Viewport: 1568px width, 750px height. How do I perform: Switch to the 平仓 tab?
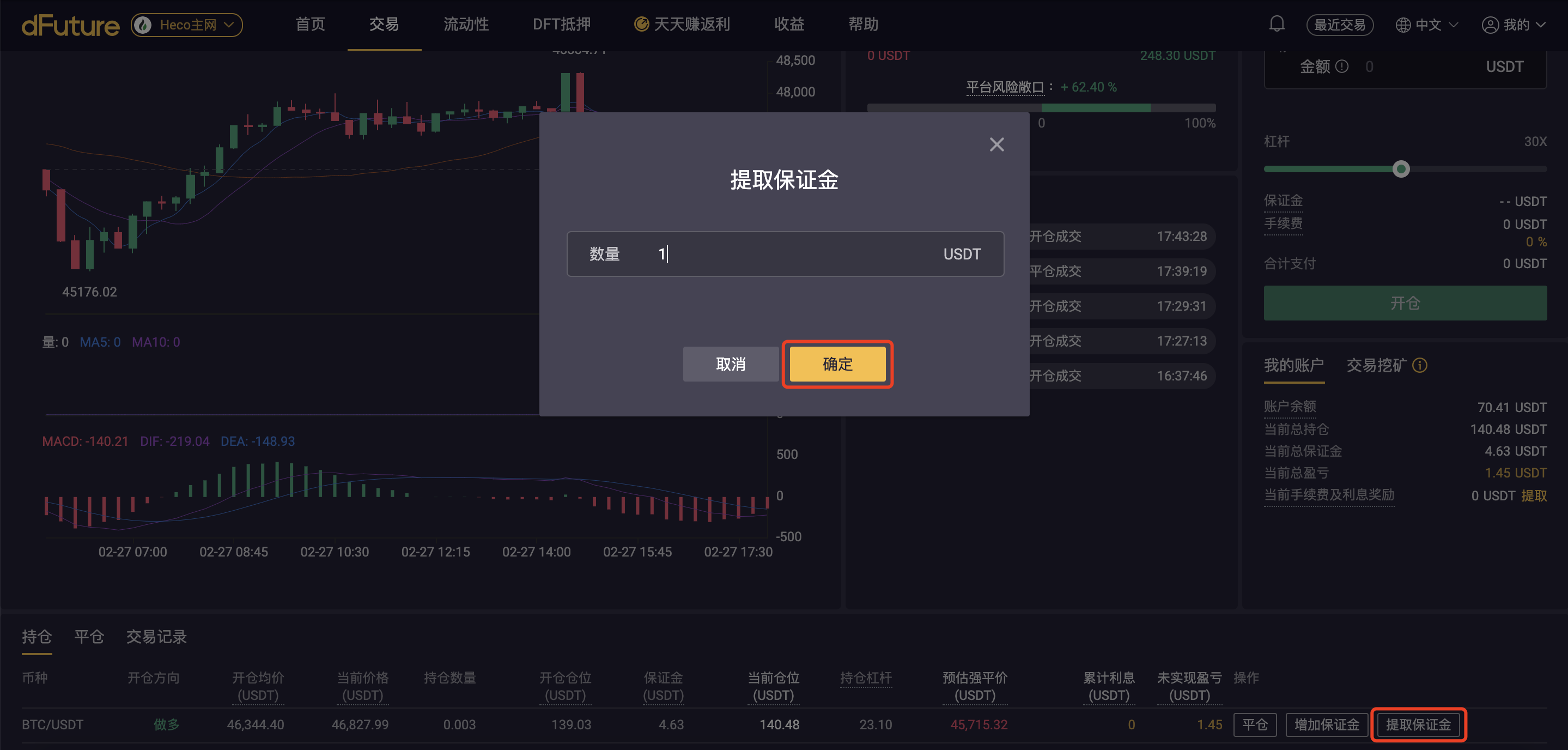point(89,637)
